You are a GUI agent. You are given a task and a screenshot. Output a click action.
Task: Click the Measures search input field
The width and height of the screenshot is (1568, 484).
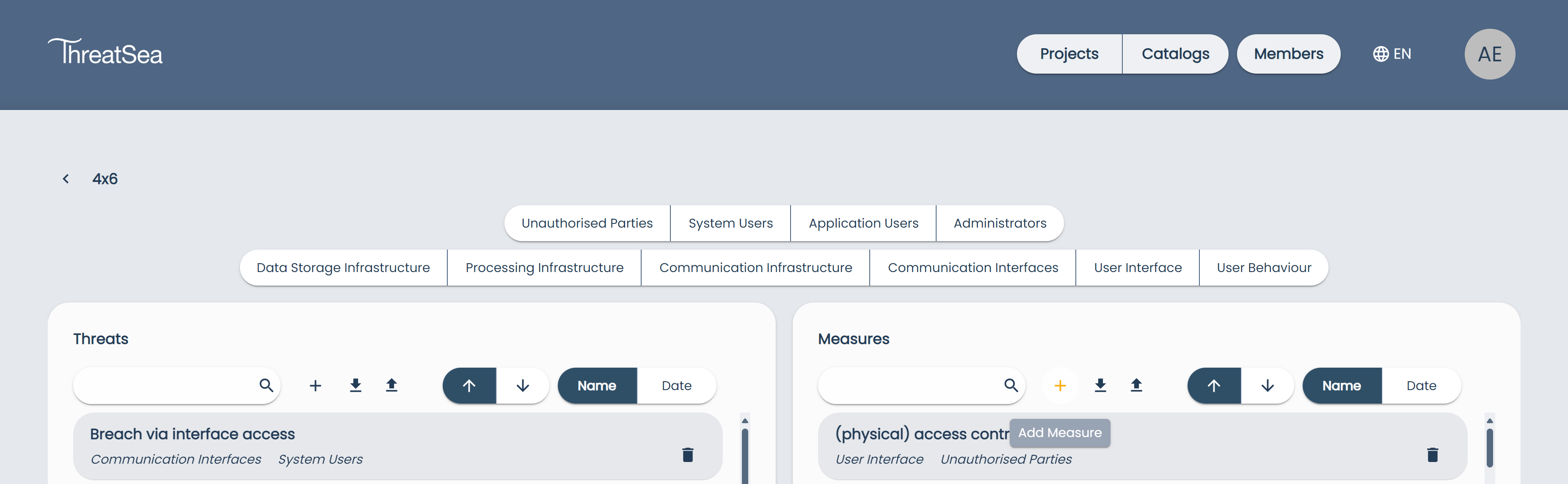[x=907, y=385]
